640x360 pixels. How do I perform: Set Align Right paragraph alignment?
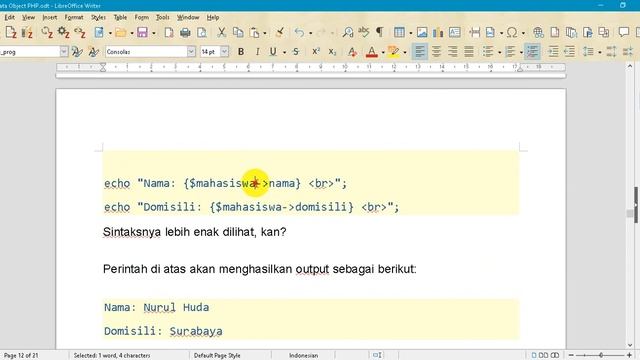pyautogui.click(x=453, y=52)
